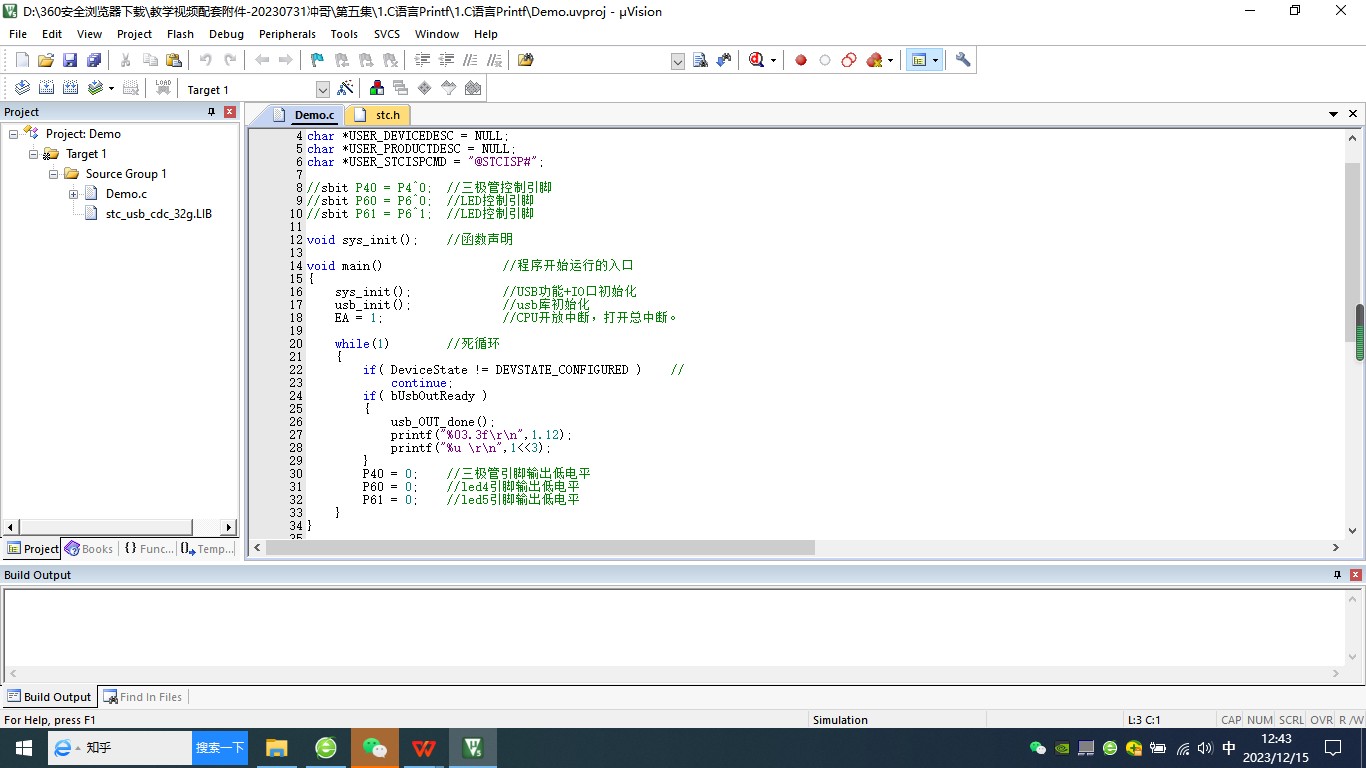The width and height of the screenshot is (1366, 768).
Task: Switch to Find In Files tab
Action: (142, 697)
